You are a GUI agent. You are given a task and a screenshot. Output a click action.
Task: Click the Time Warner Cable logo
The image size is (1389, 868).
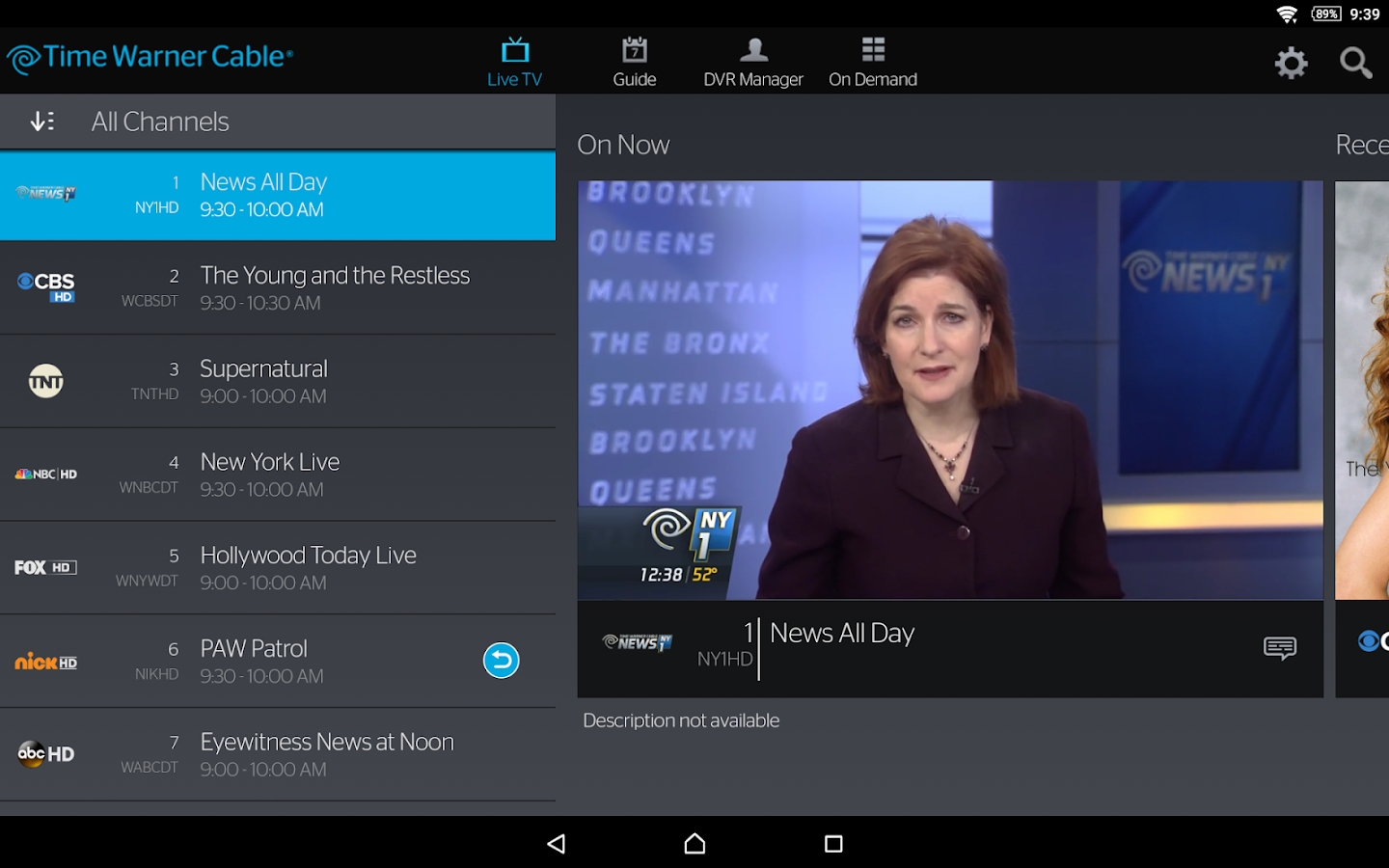[150, 58]
